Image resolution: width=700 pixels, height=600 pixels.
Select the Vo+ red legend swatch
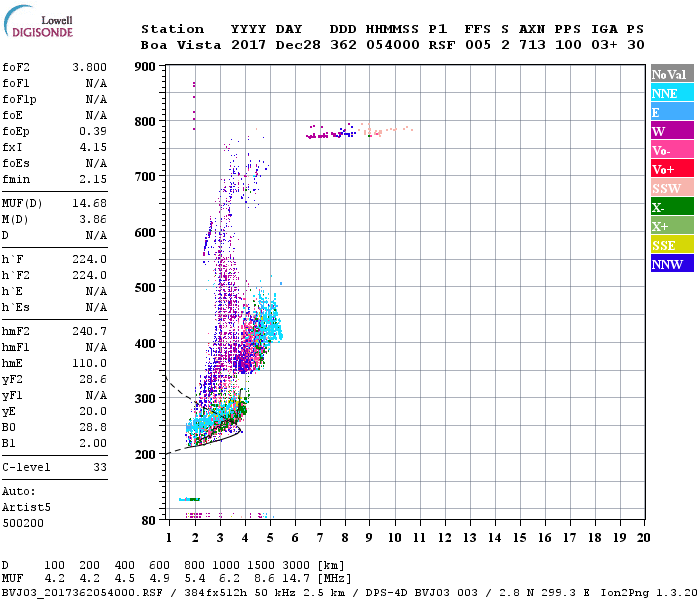[x=672, y=169]
